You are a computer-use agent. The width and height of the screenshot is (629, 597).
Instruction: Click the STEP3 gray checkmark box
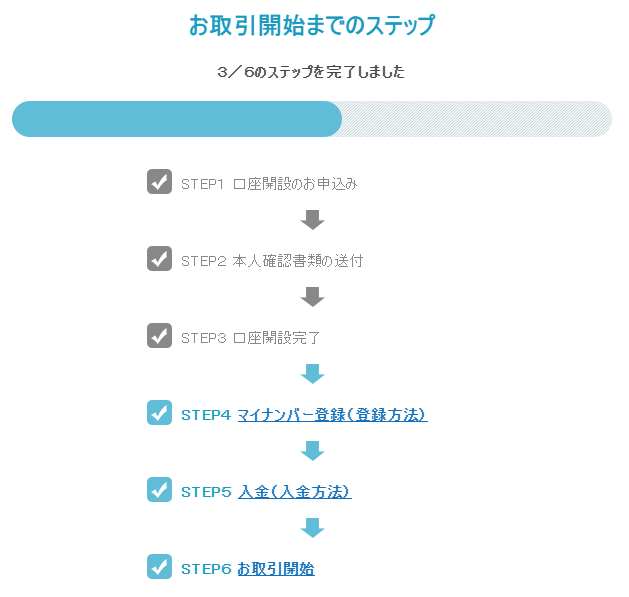pos(159,336)
